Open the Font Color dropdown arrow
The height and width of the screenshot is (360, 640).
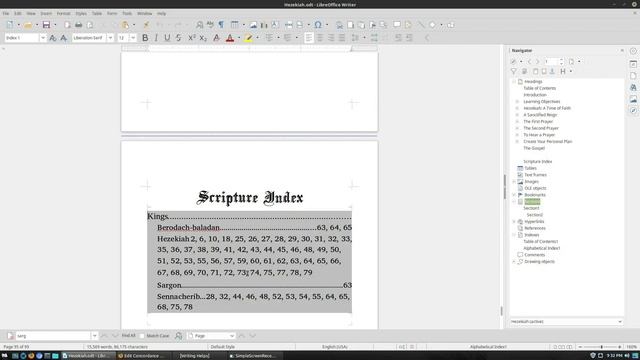tap(239, 38)
